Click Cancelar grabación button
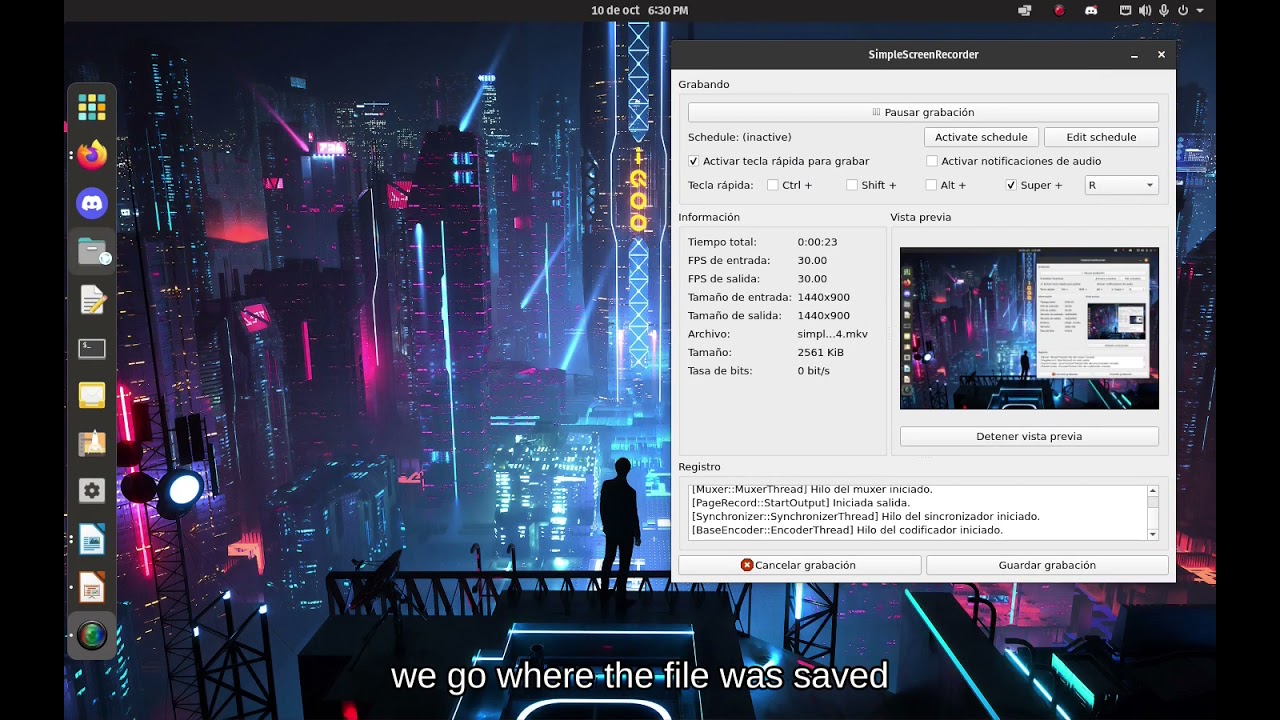 point(799,565)
